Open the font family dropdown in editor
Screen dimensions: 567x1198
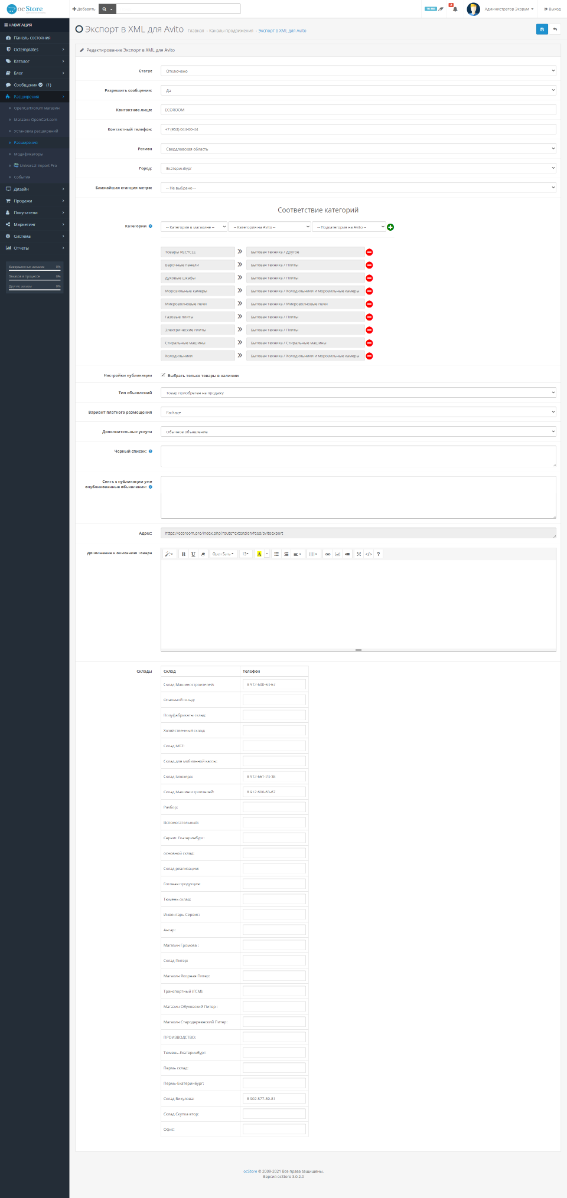223,553
